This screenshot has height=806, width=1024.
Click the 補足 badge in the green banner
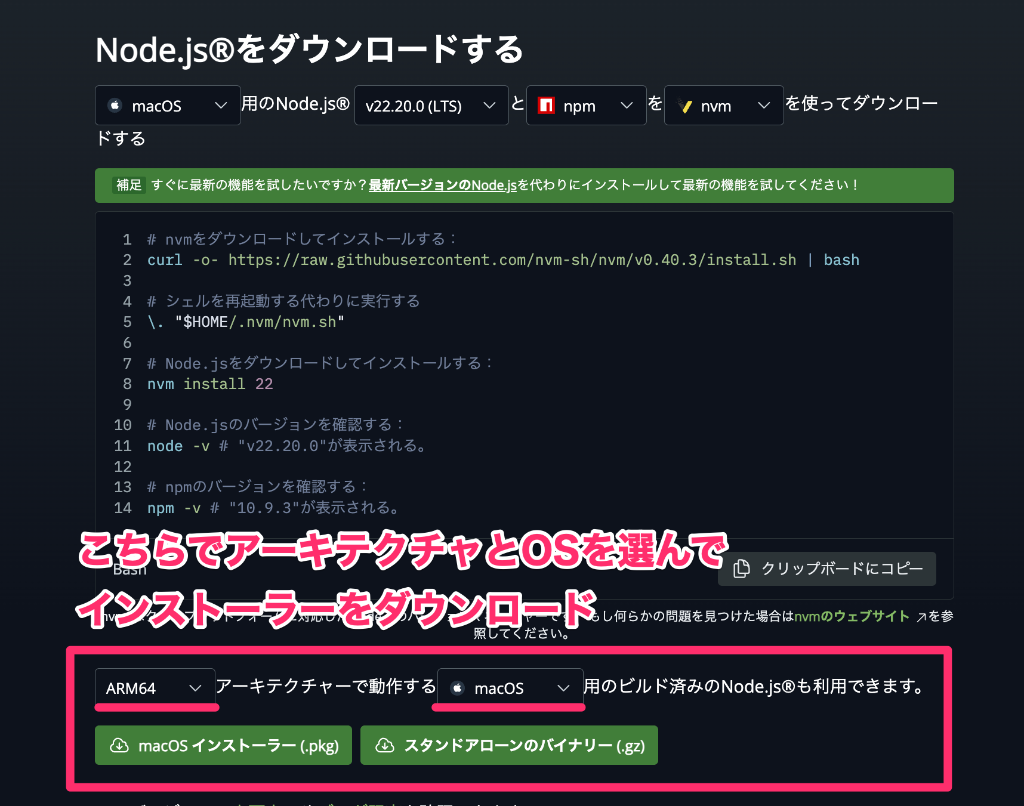pyautogui.click(x=129, y=185)
